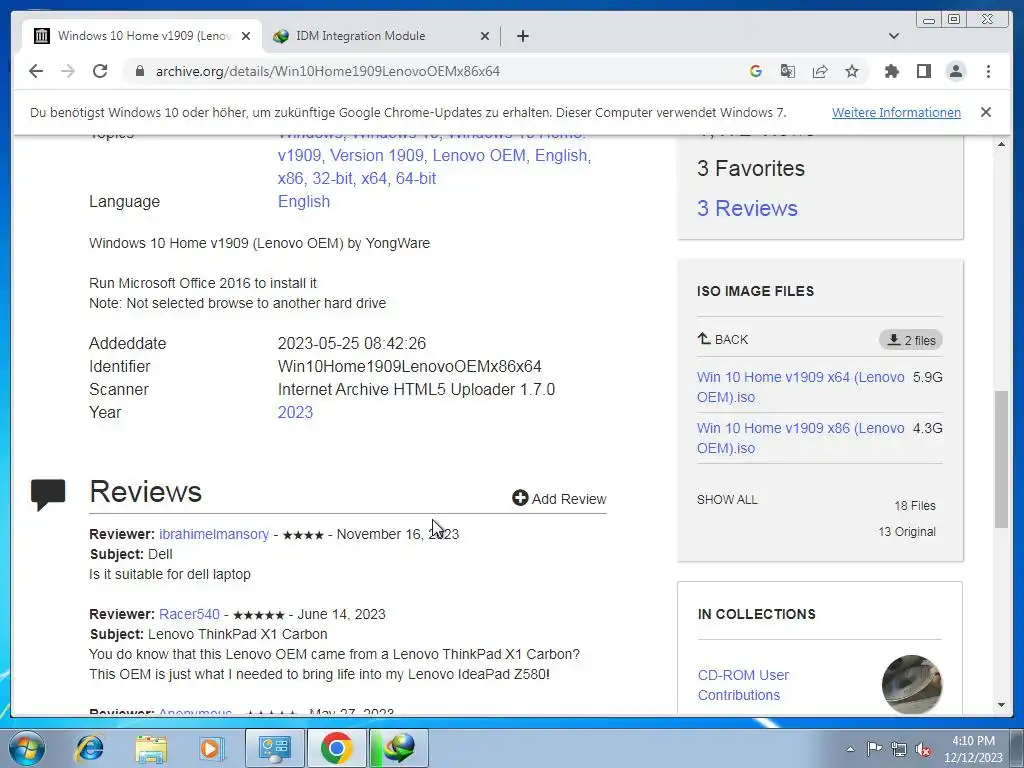Translate this page with the translate icon
Image resolution: width=1024 pixels, height=768 pixels.
click(788, 71)
